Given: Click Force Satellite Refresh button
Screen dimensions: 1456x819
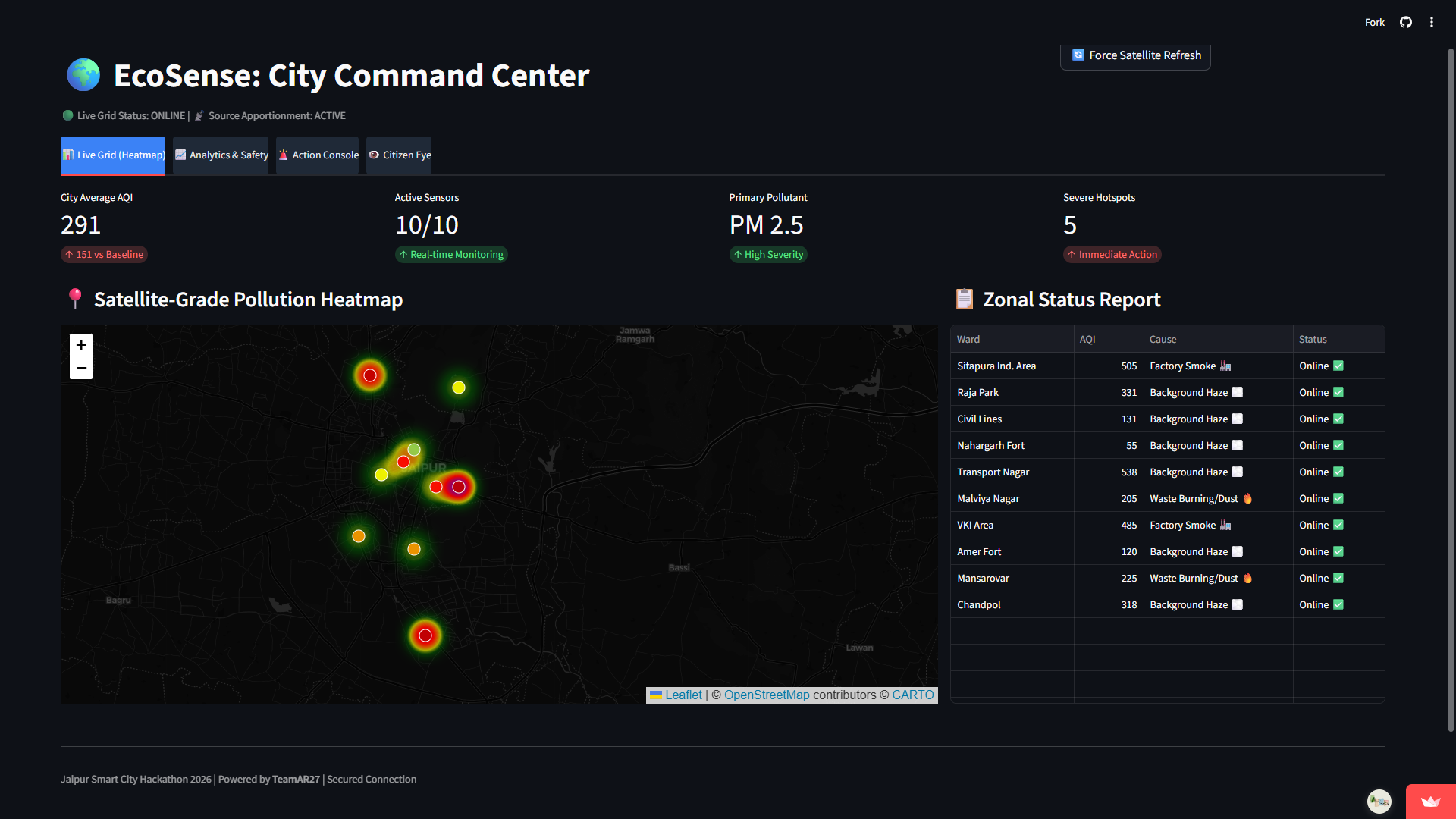Looking at the screenshot, I should [1135, 55].
